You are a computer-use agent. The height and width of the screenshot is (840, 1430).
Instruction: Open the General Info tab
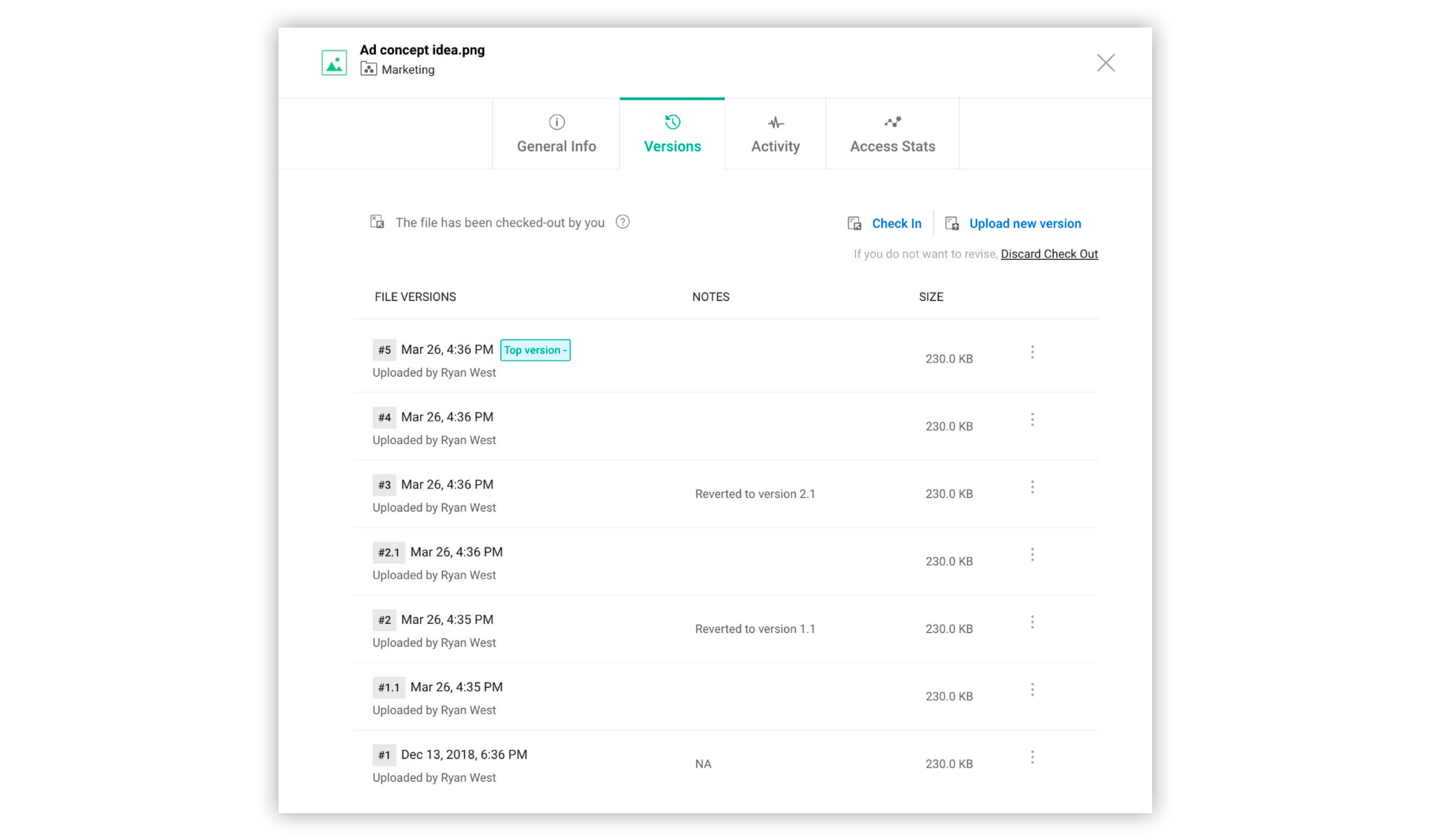coord(556,134)
